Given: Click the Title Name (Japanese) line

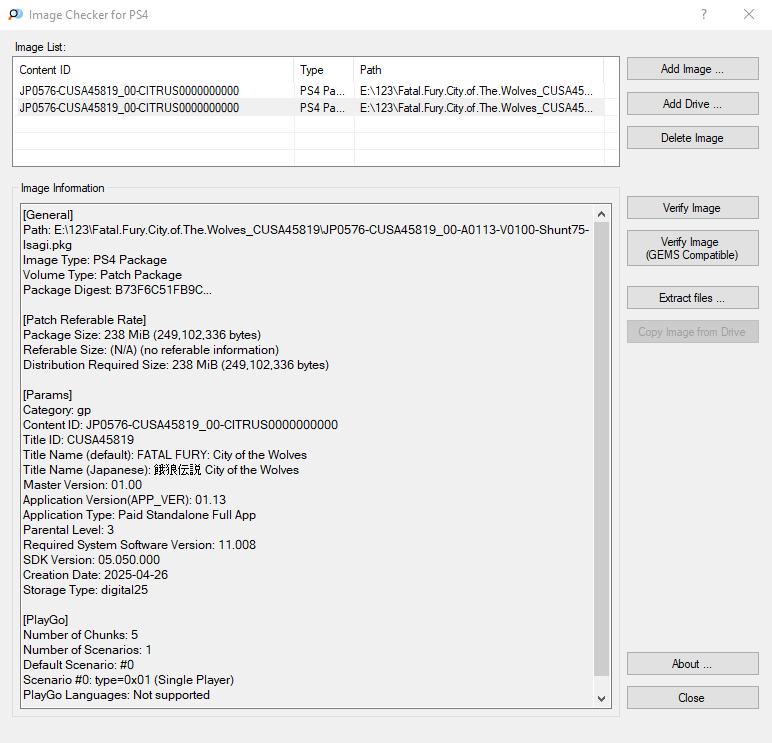Looking at the screenshot, I should (x=161, y=470).
